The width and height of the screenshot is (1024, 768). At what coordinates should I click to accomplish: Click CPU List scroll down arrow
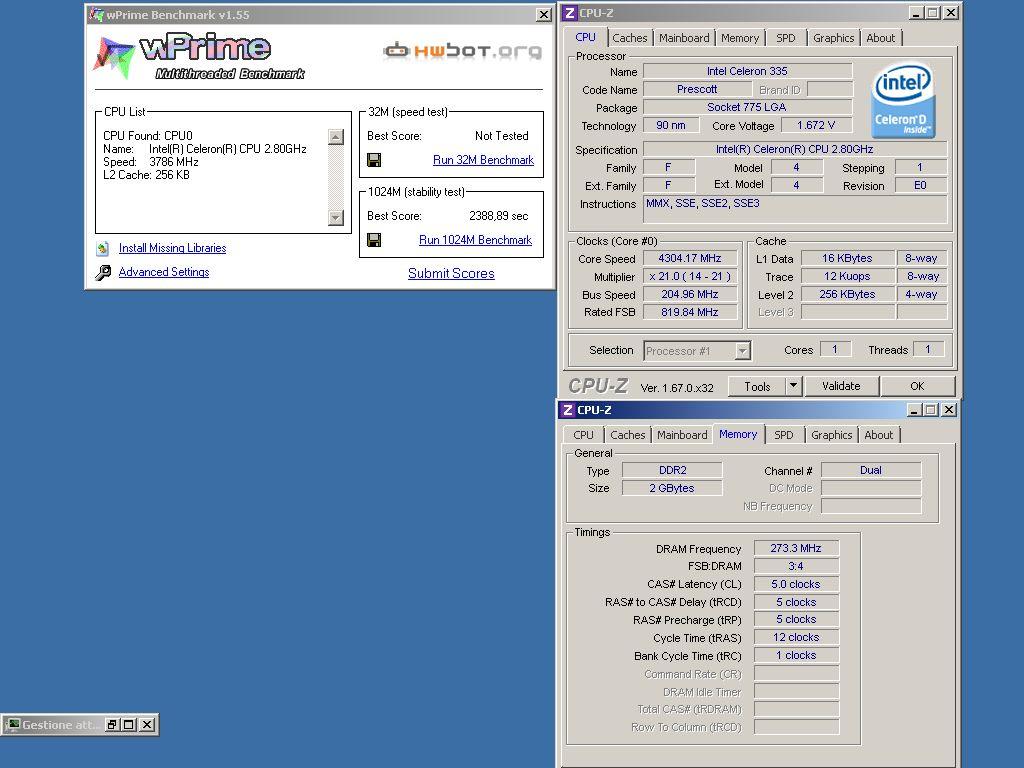click(x=336, y=217)
